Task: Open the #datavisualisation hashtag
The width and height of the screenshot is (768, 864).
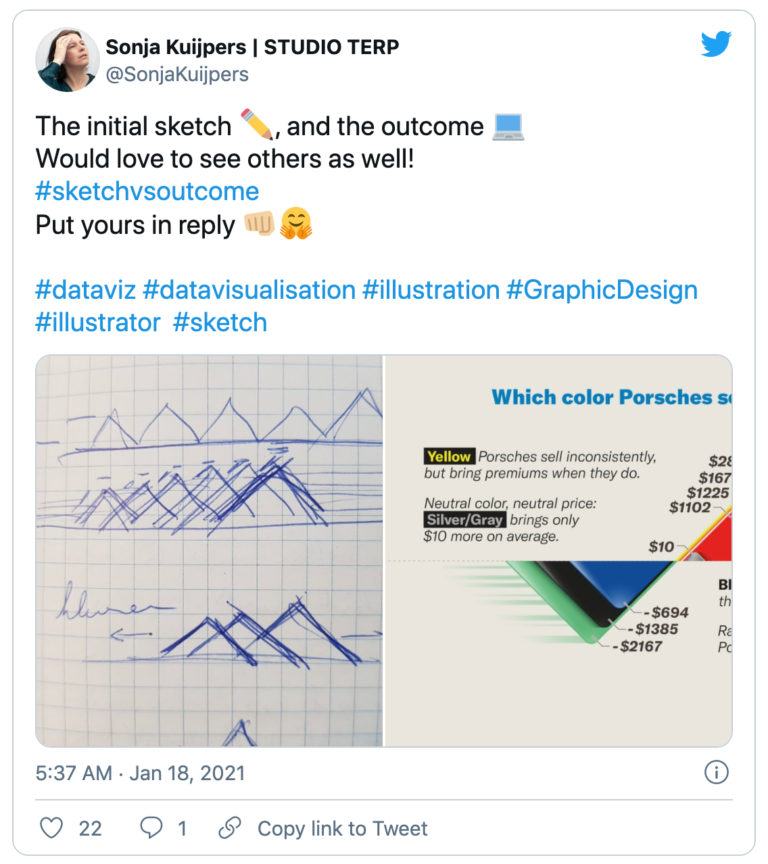Action: coord(254,290)
